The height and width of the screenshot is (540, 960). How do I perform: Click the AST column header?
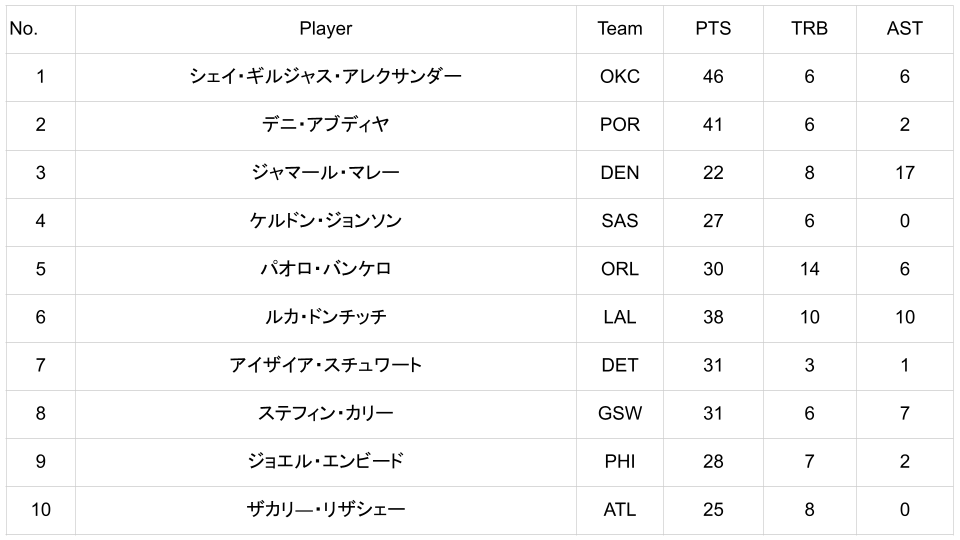pos(904,29)
